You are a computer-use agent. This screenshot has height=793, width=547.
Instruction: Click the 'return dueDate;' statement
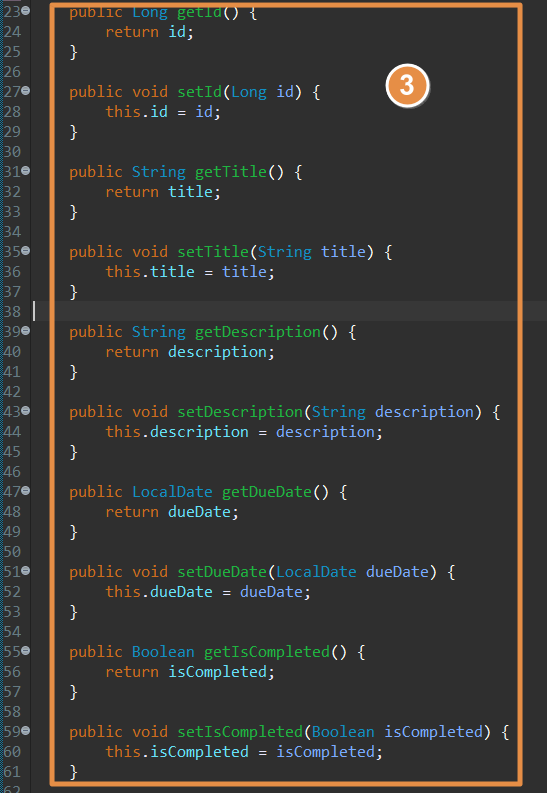coord(172,512)
